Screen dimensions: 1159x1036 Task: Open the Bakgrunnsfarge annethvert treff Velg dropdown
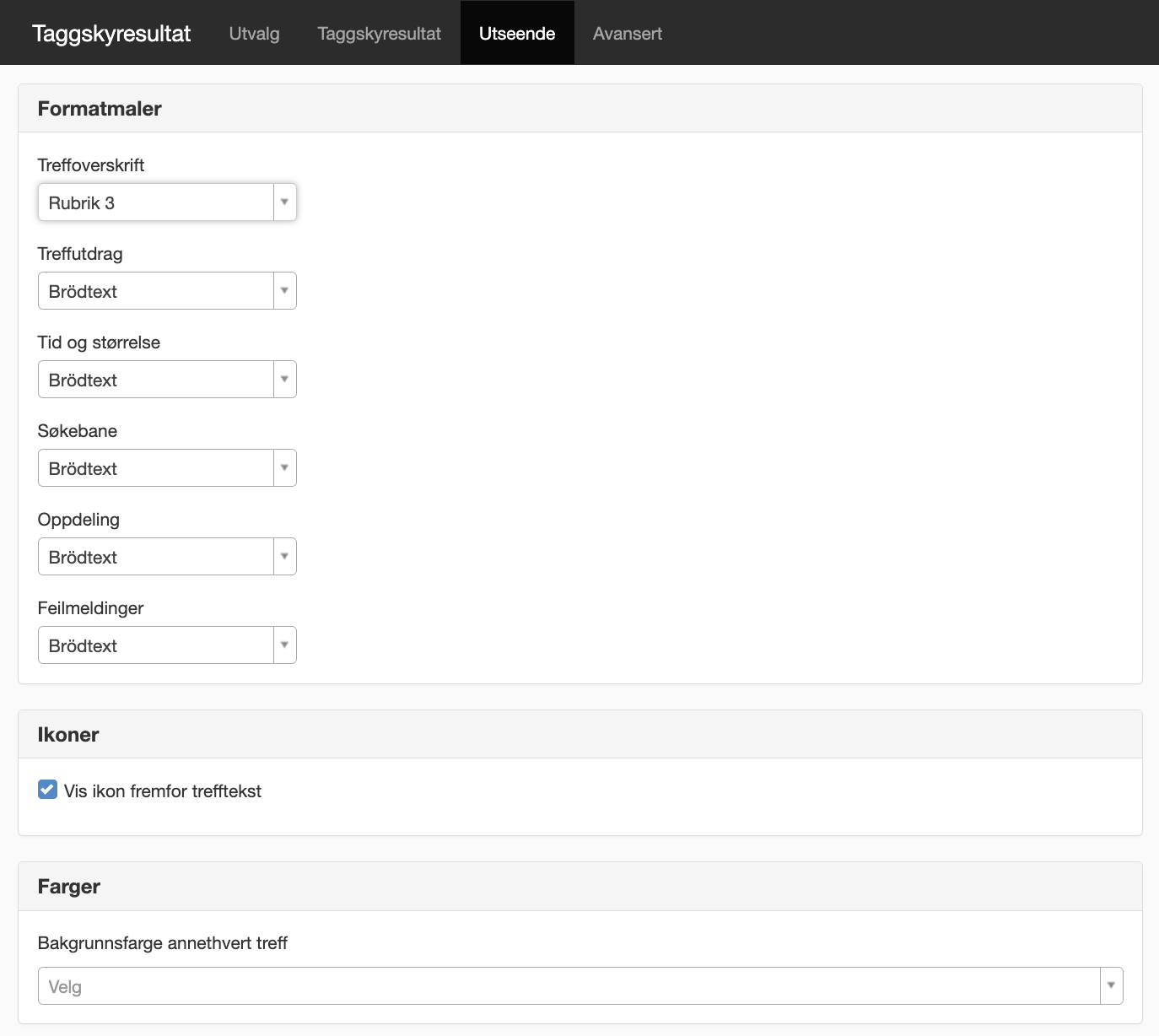click(580, 986)
